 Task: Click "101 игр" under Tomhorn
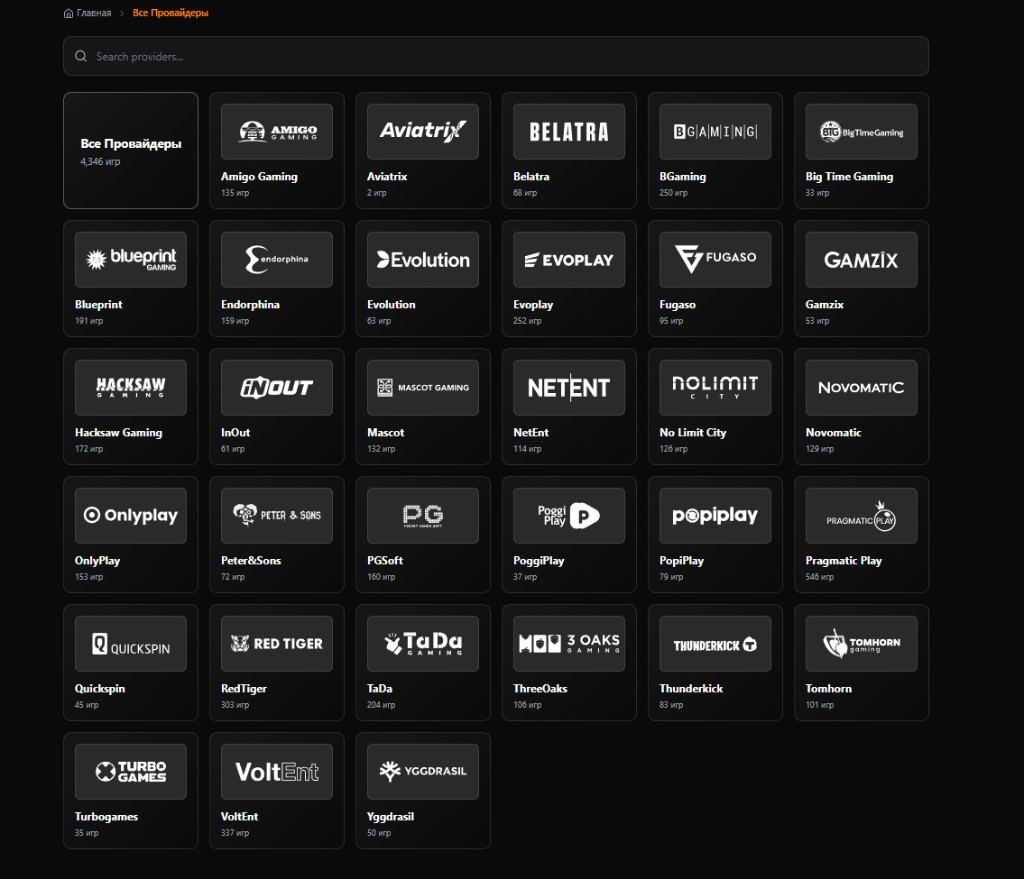click(x=820, y=705)
